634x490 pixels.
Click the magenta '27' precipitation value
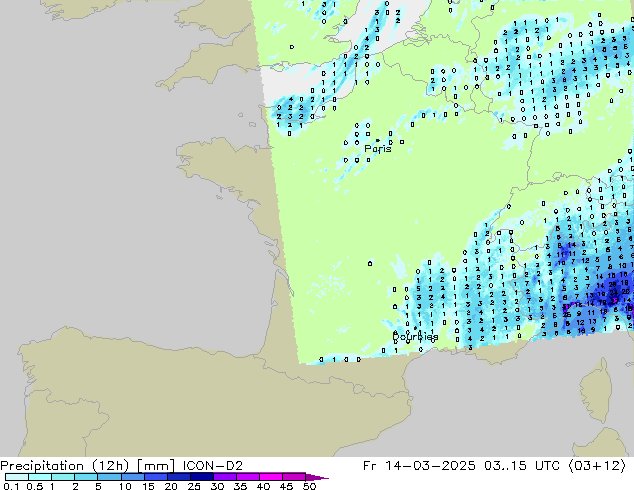tap(615, 301)
